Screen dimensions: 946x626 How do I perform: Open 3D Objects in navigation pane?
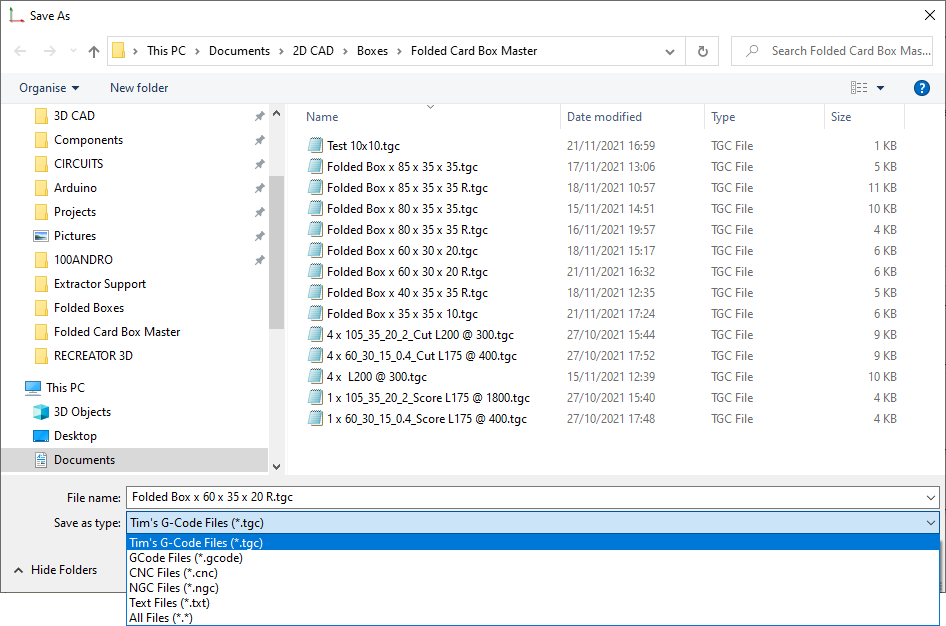tap(82, 412)
